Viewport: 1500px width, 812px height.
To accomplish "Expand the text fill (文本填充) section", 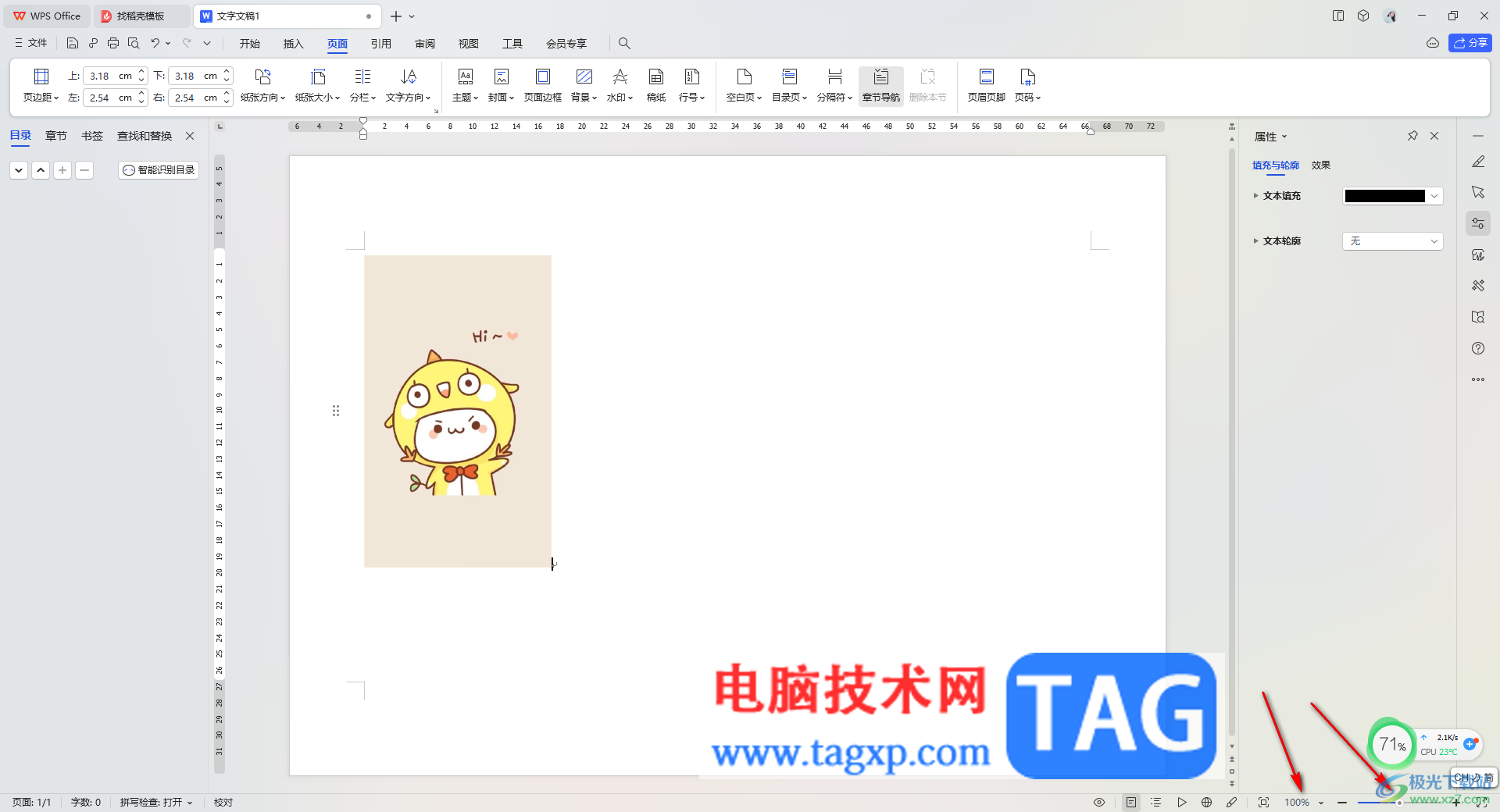I will coord(1256,196).
